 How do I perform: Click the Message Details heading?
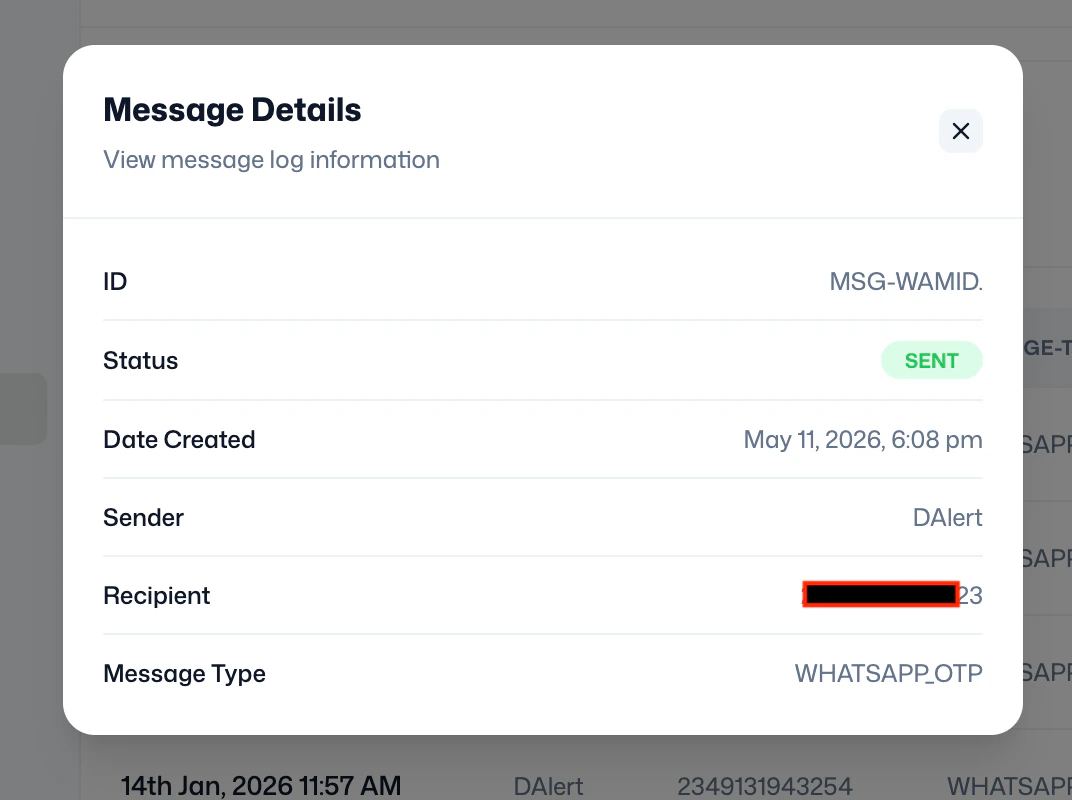(232, 110)
